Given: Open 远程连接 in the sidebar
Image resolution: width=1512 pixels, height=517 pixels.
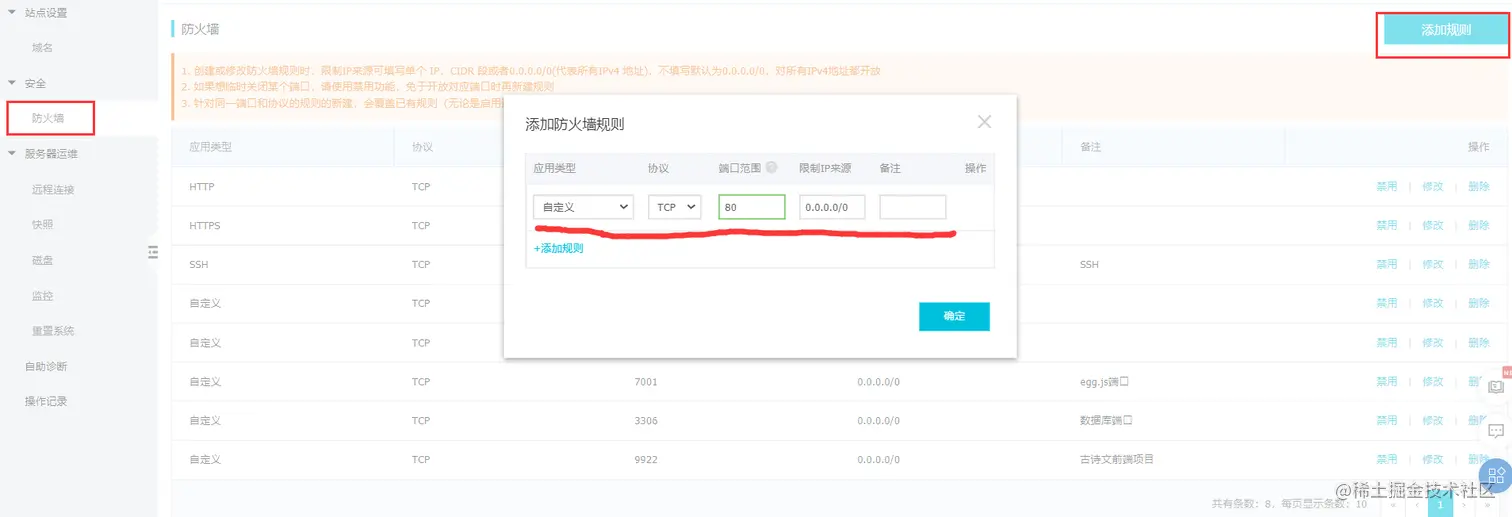Looking at the screenshot, I should click(x=53, y=189).
